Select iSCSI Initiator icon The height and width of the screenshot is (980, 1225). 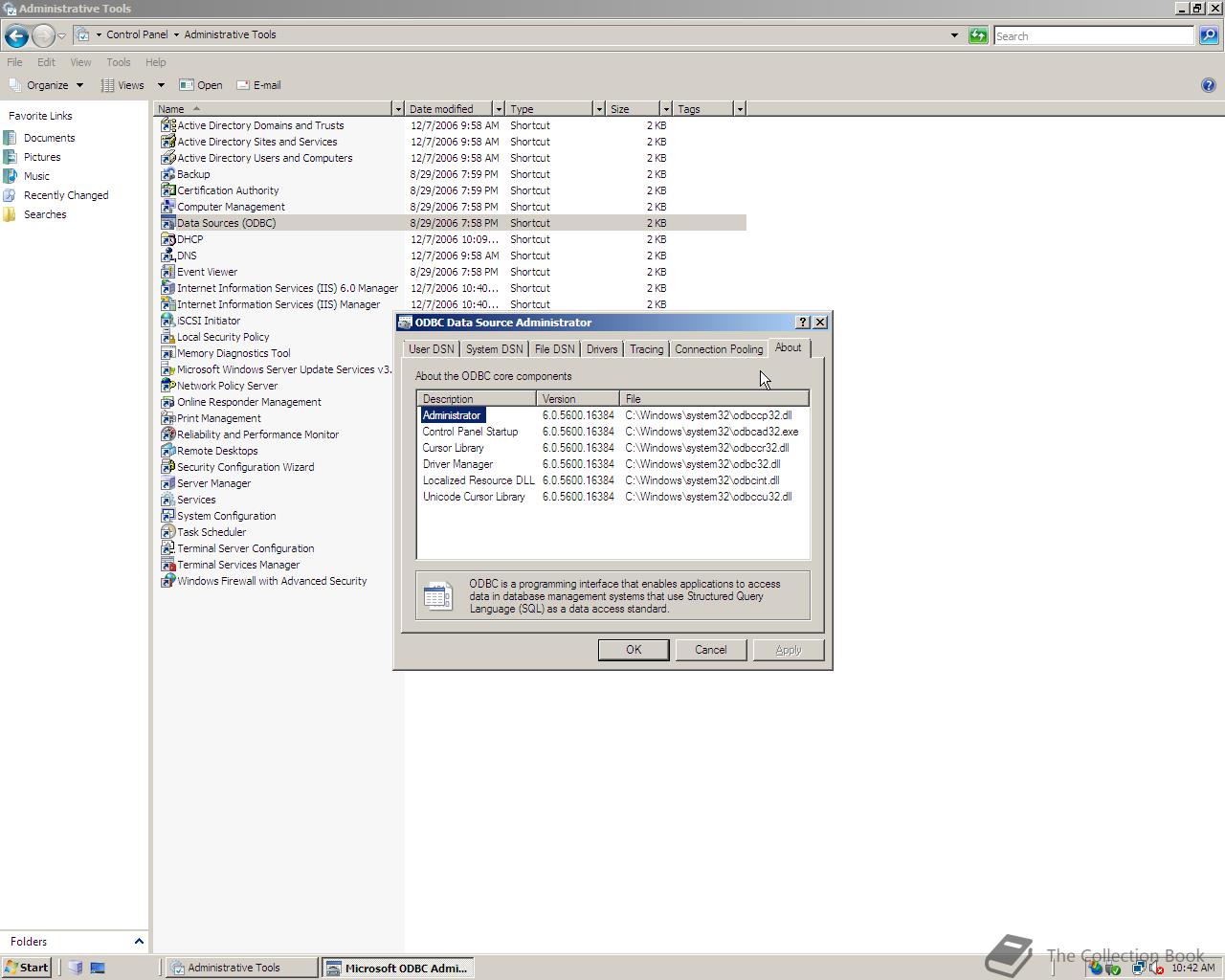coord(168,321)
